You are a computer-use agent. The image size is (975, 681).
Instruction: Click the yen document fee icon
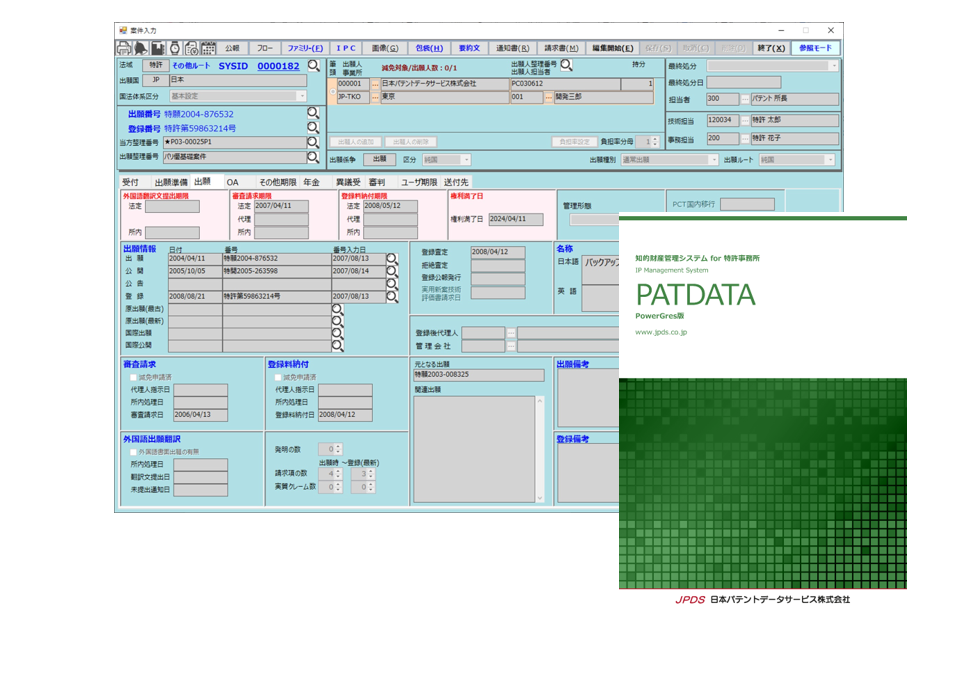point(192,48)
